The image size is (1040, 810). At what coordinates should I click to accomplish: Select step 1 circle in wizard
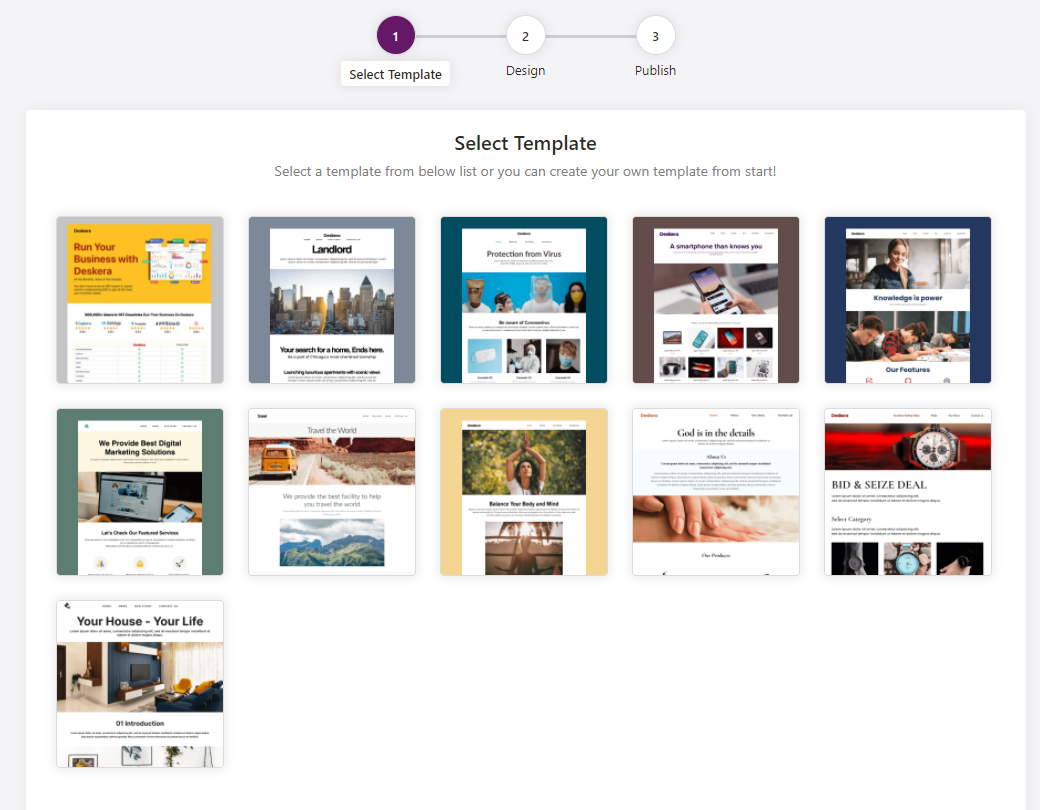[x=395, y=36]
